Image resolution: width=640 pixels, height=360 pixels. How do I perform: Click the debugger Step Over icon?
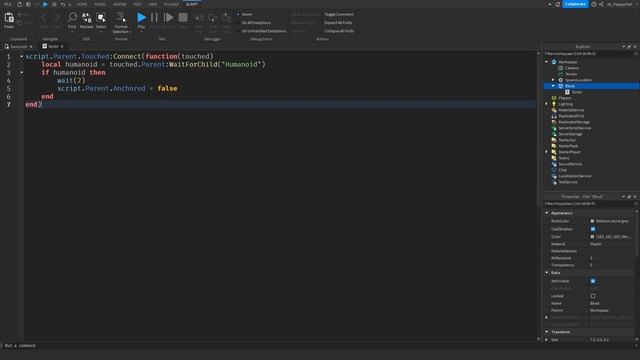click(x=213, y=18)
